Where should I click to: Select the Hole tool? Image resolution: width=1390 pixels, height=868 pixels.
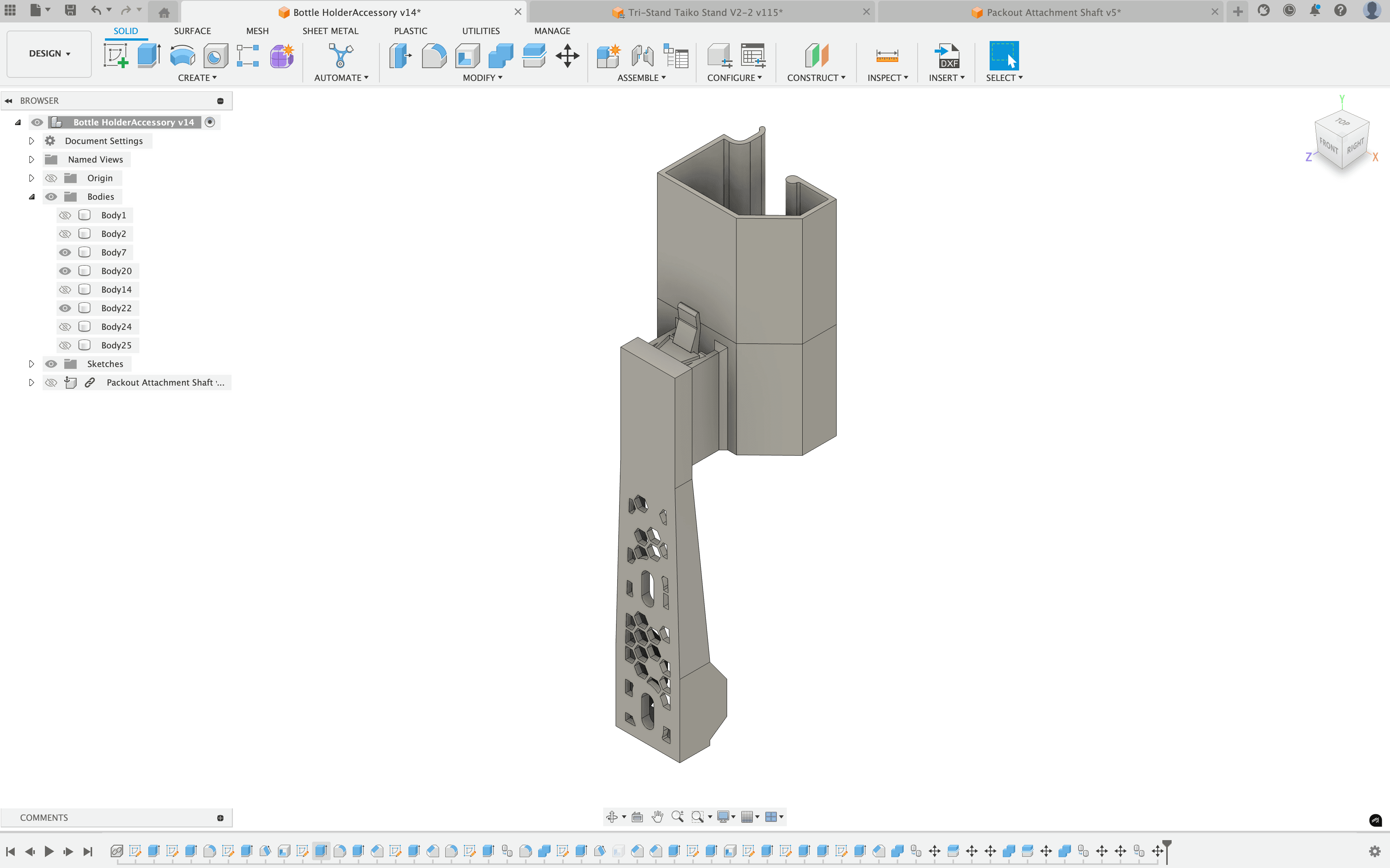point(216,56)
